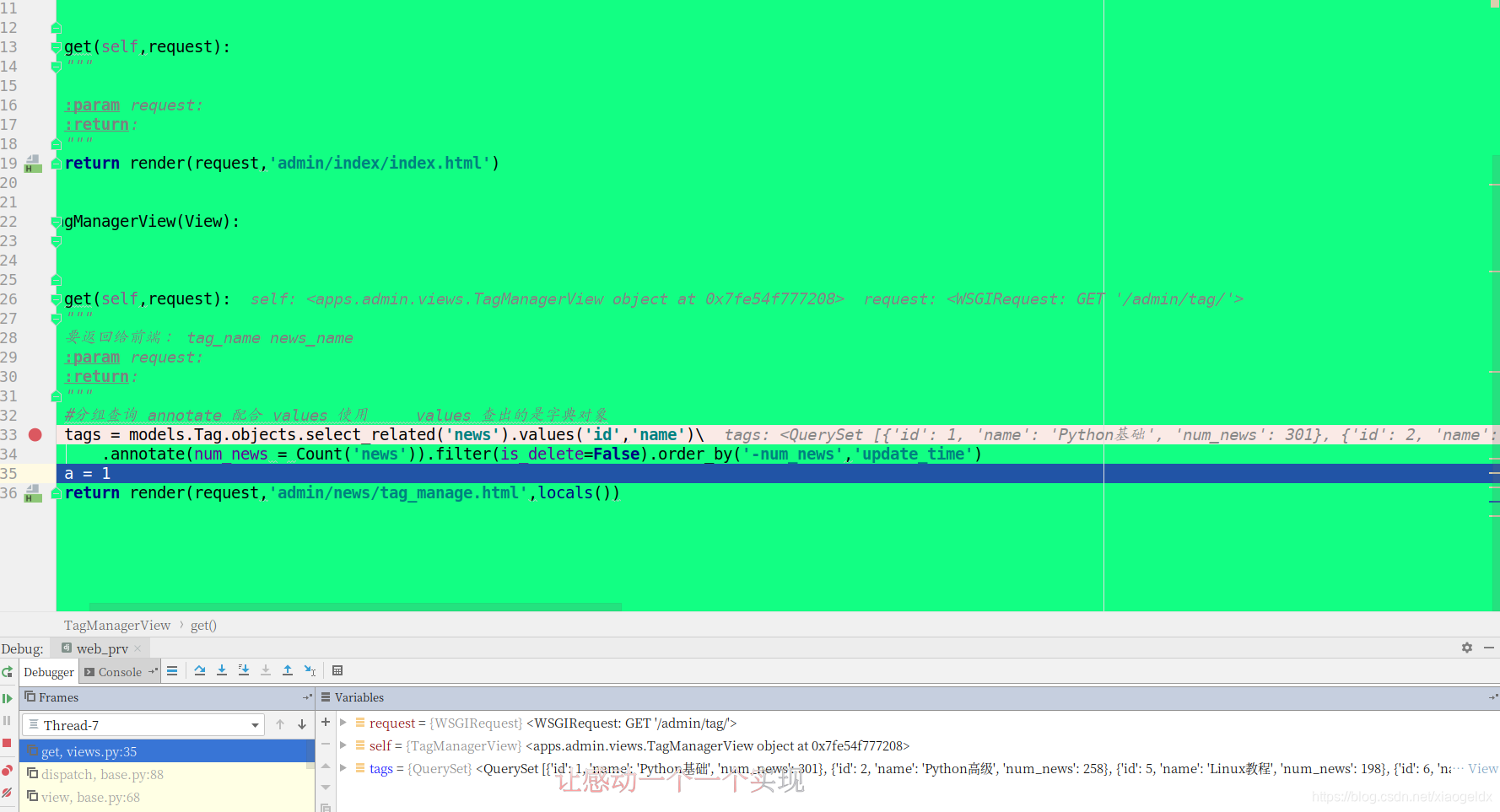Select TagManagerView in breadcrumb
Viewport: 1500px width, 812px height.
click(117, 625)
